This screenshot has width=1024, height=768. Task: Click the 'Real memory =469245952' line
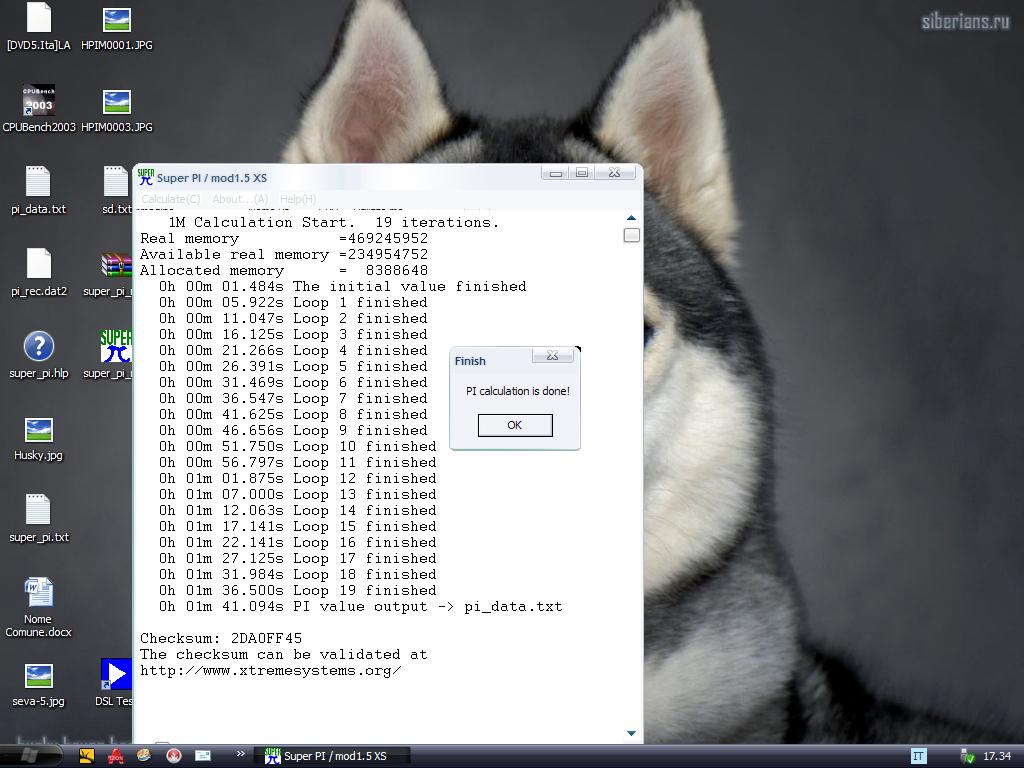284,238
